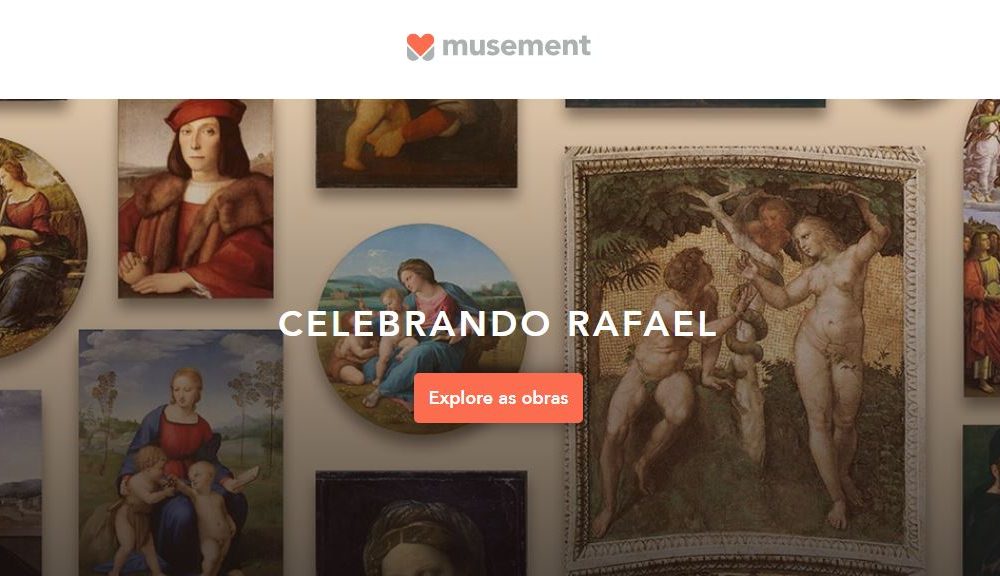Open the portrait of man in red hat

point(196,198)
